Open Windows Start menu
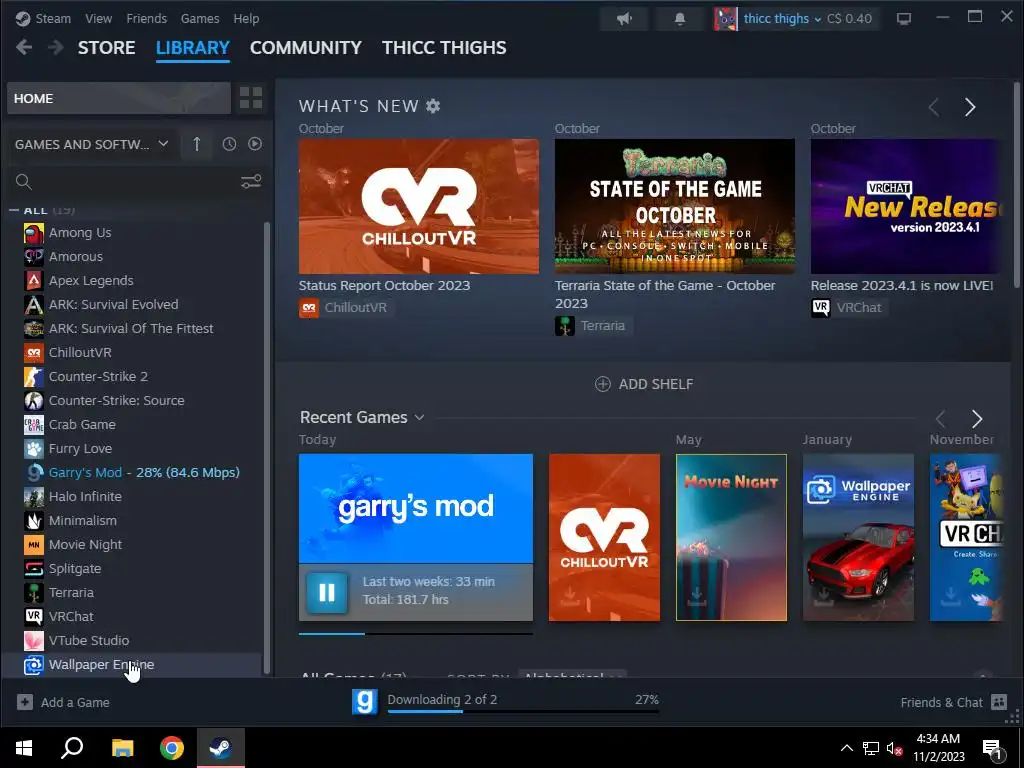This screenshot has width=1024, height=768. [x=24, y=748]
